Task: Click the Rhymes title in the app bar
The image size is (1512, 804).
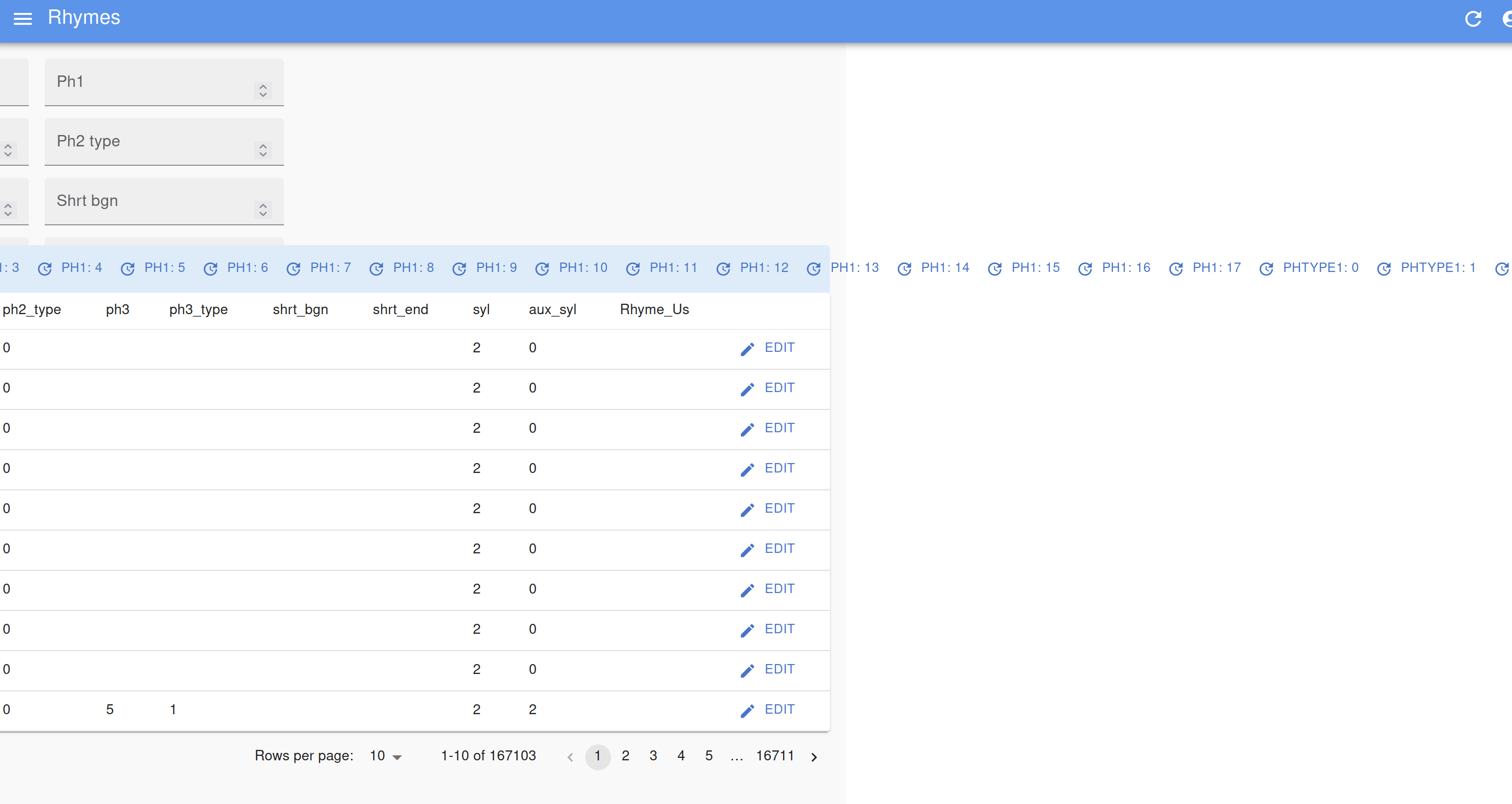Action: point(83,17)
